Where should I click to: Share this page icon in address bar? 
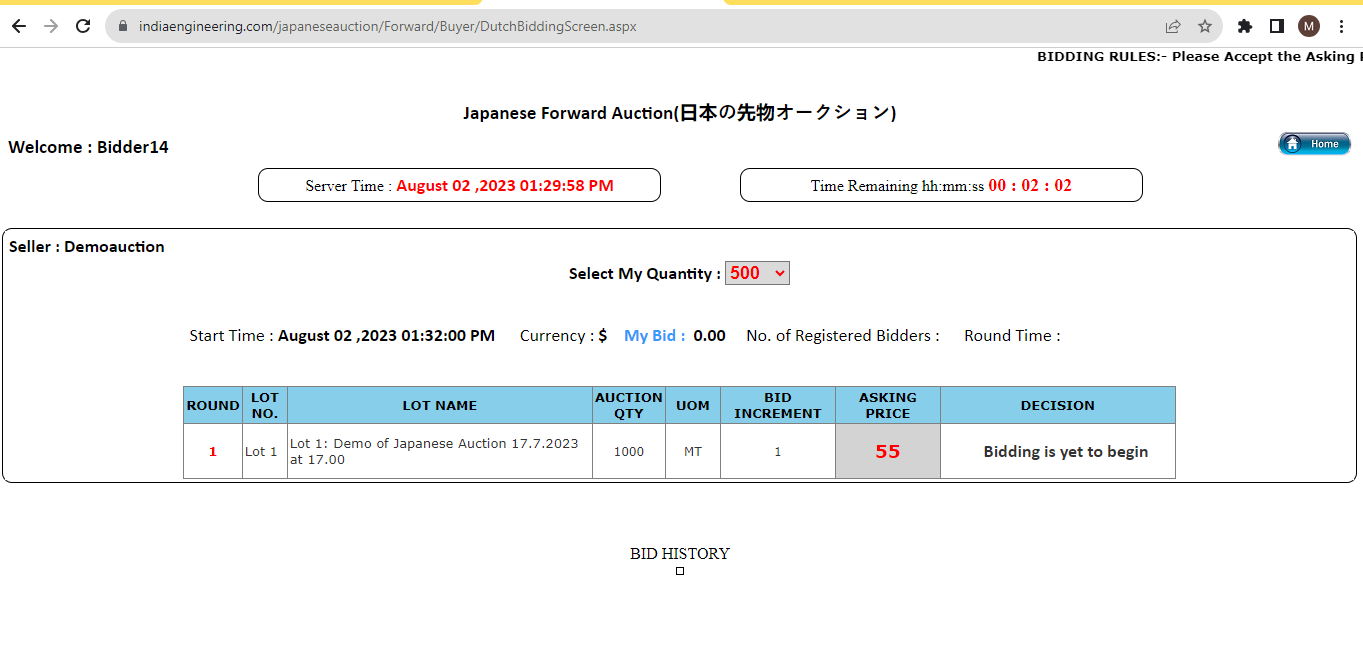point(1173,26)
